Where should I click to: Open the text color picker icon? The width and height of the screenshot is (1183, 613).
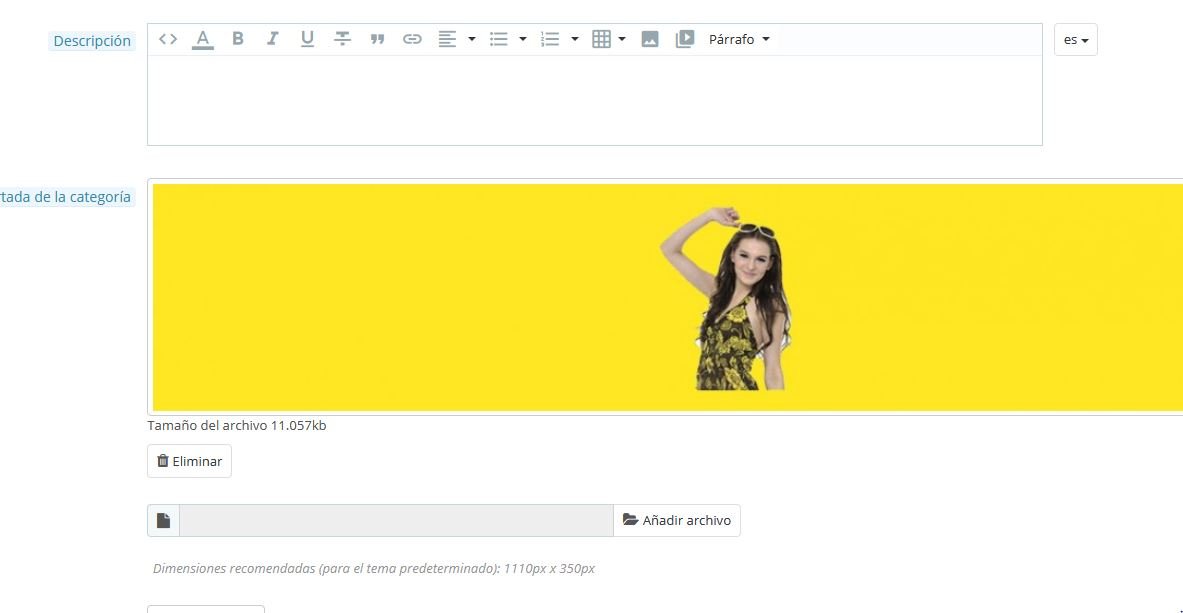[203, 39]
